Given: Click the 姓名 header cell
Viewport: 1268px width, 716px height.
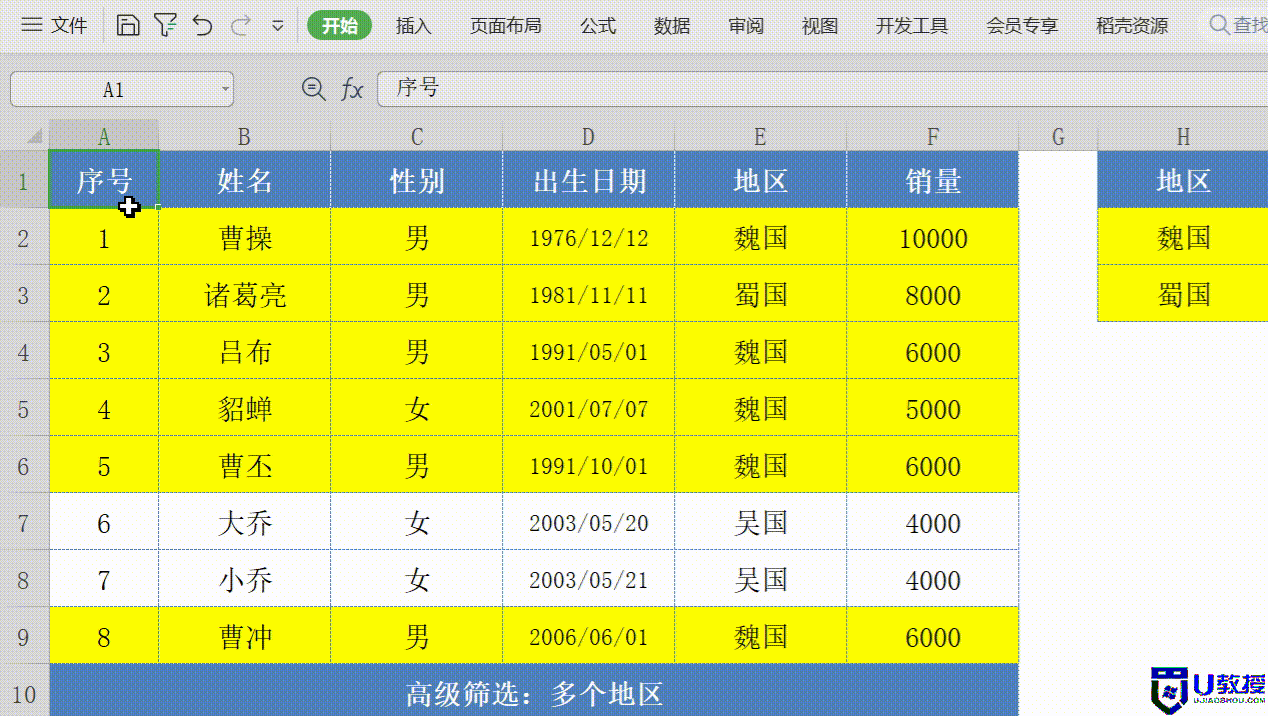Looking at the screenshot, I should coord(244,180).
